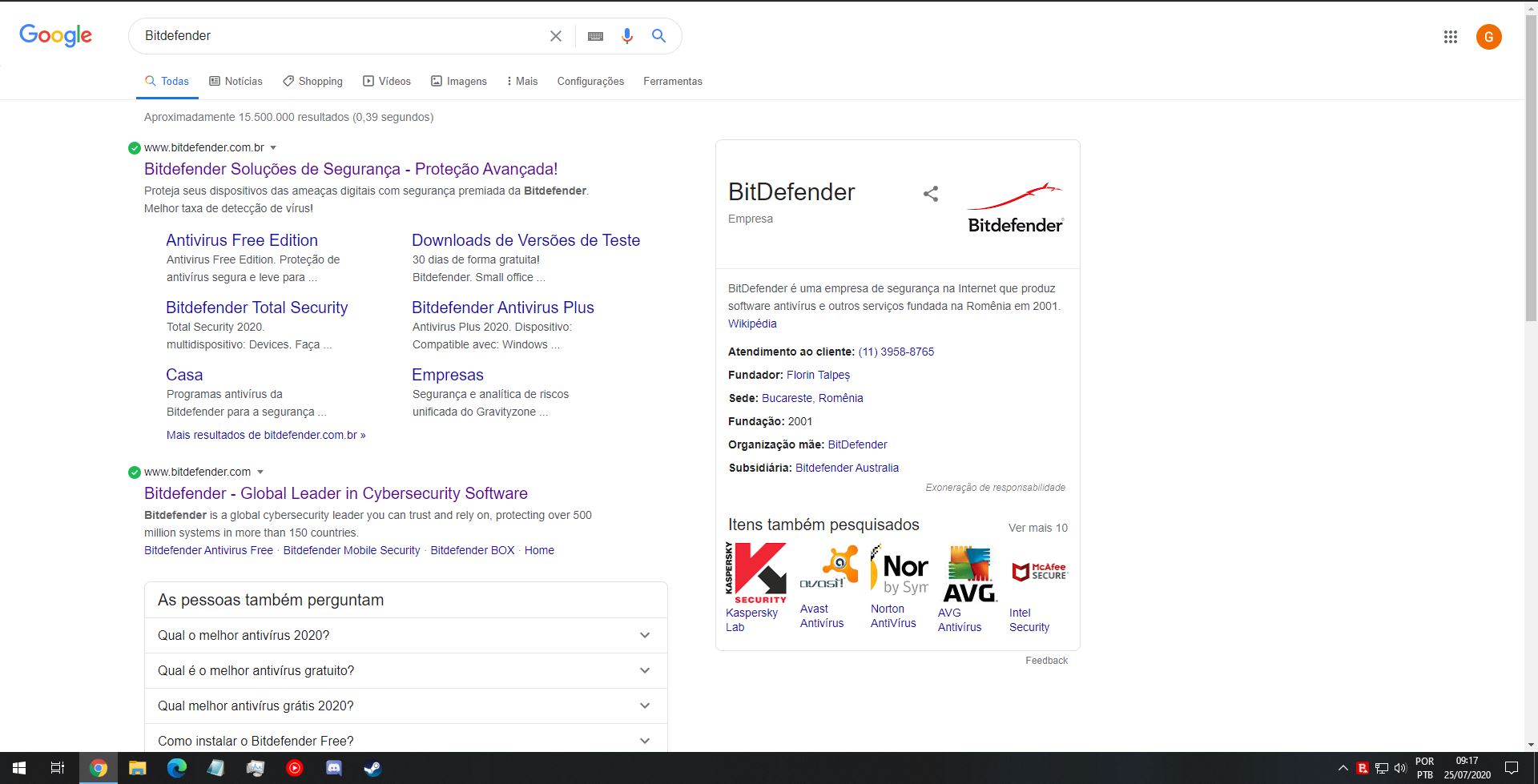The width and height of the screenshot is (1538, 784).
Task: Click the green check badge beside www.bitdefender.com.br
Action: click(135, 148)
